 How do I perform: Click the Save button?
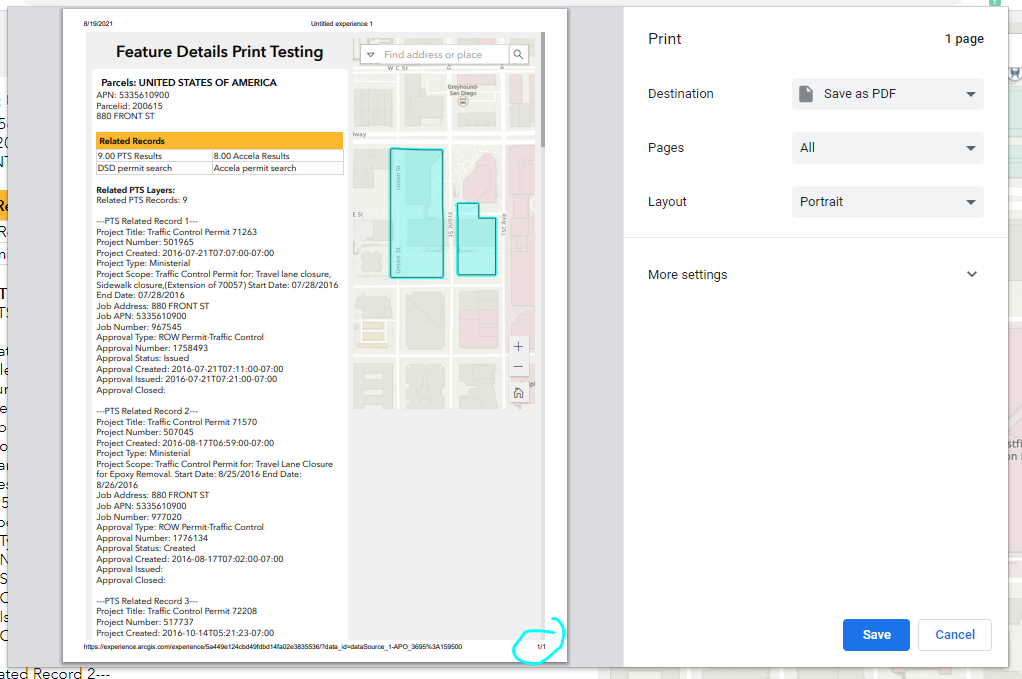point(876,635)
